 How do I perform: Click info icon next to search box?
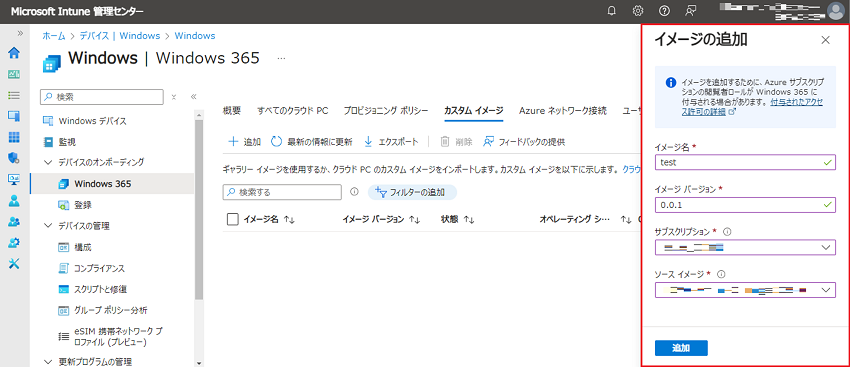tap(355, 192)
